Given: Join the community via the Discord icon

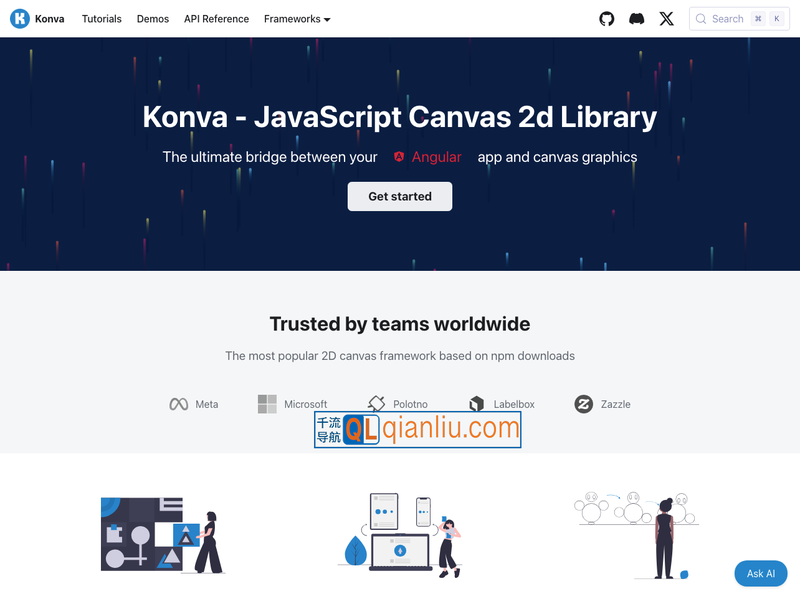Looking at the screenshot, I should (x=637, y=18).
